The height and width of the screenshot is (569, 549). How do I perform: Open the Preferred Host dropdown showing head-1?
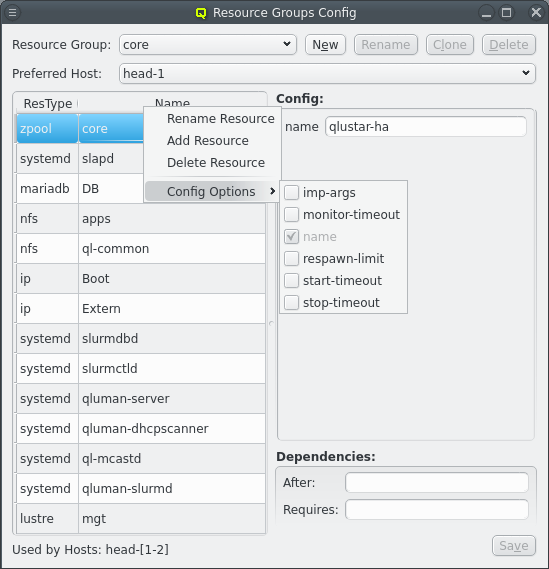pyautogui.click(x=327, y=74)
